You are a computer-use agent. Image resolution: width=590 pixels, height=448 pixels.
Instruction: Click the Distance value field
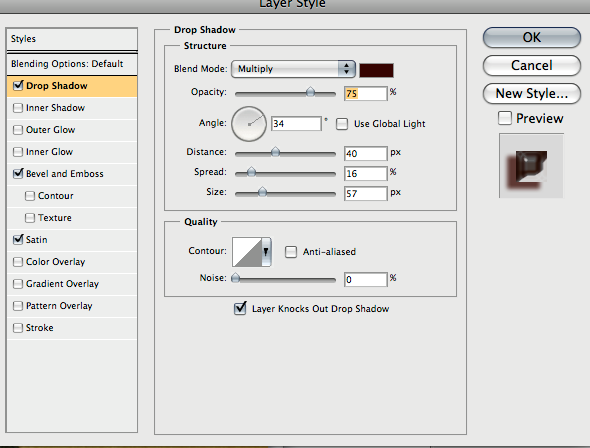coord(365,153)
